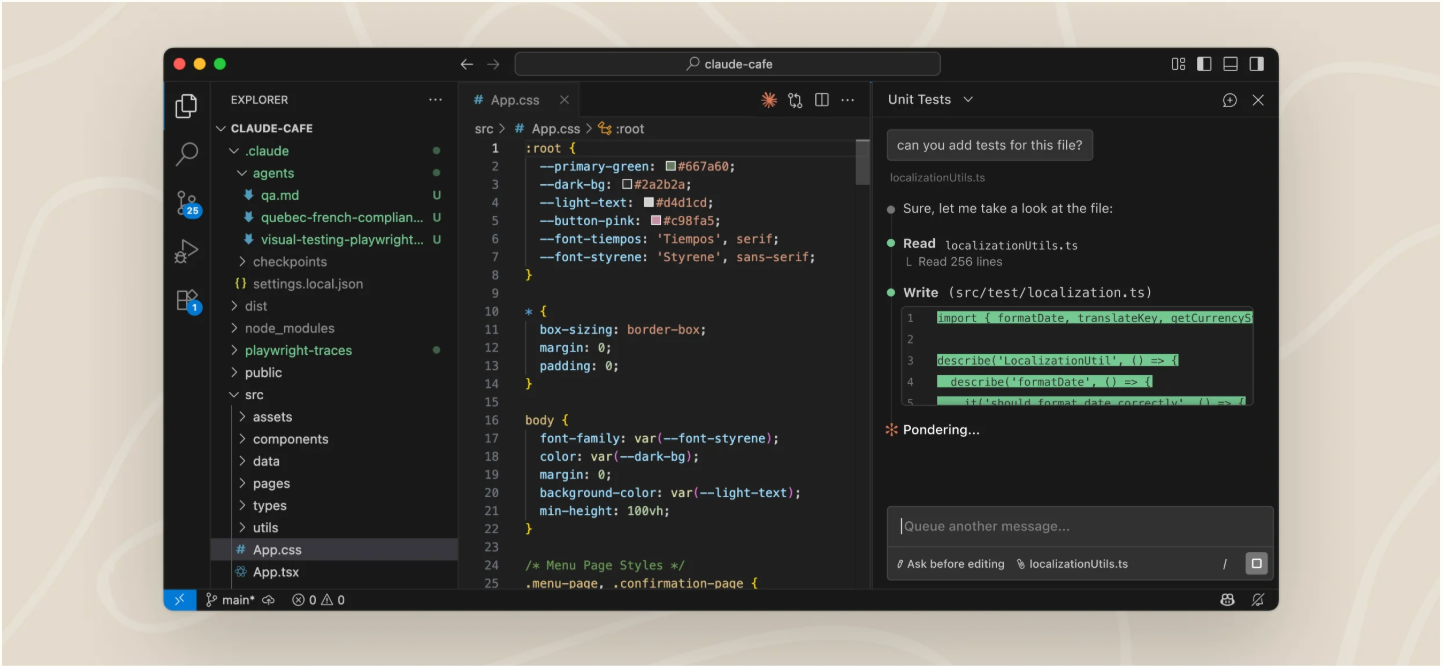1442x666 pixels.
Task: Open the Run and Debug view
Action: click(187, 251)
